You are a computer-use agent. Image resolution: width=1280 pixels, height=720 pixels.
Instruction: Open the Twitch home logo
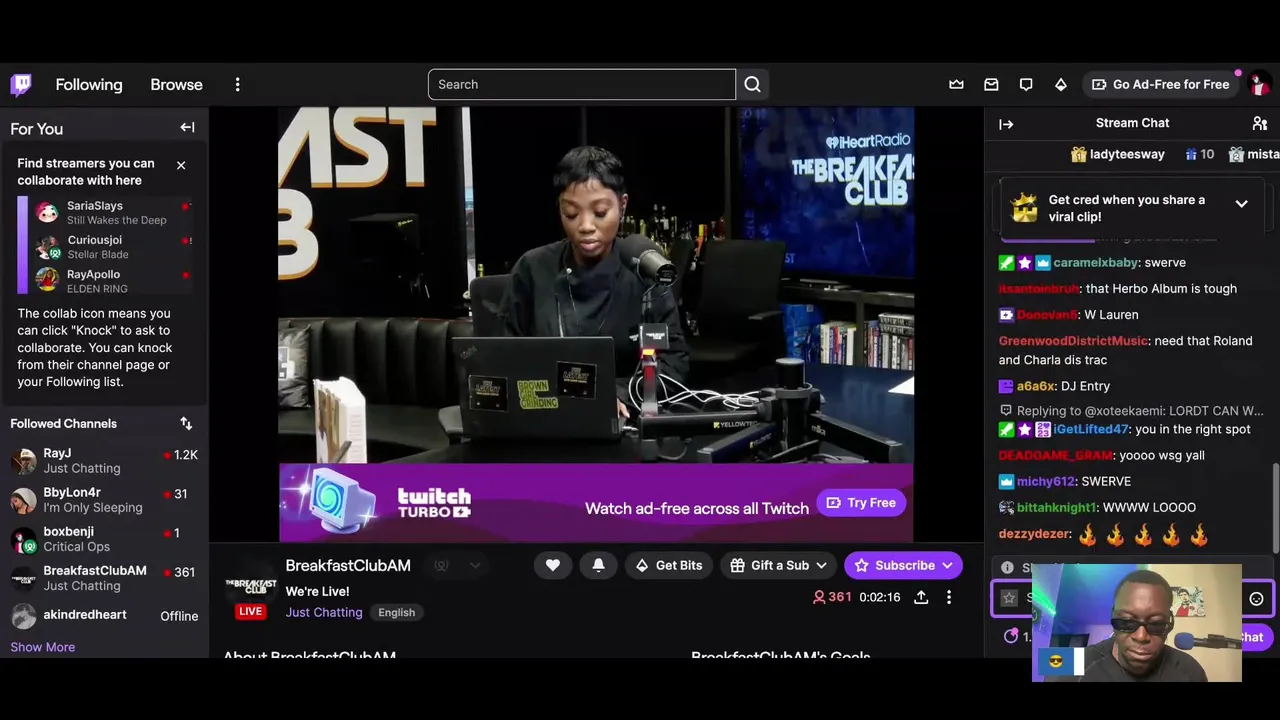point(21,84)
